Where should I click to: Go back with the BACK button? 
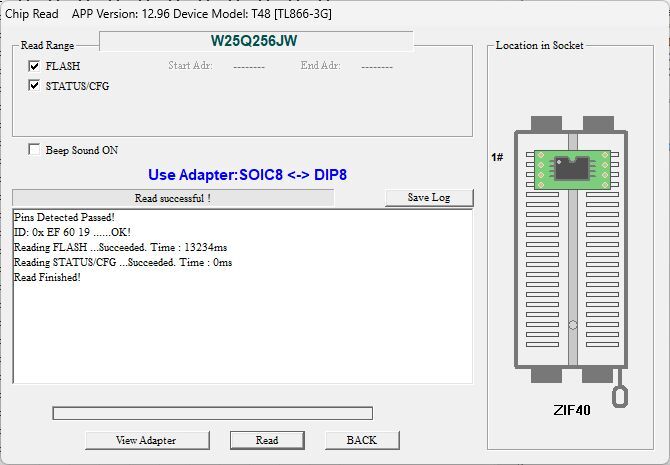[362, 440]
